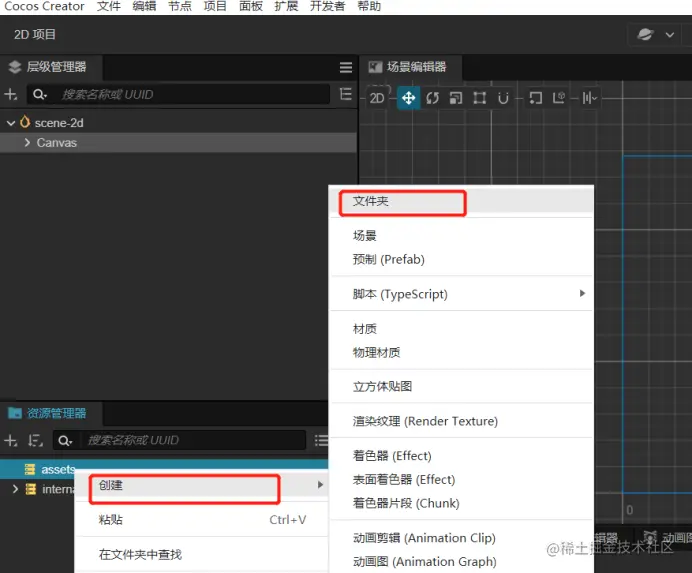
Task: Open the 节点 menu
Action: (x=180, y=6)
